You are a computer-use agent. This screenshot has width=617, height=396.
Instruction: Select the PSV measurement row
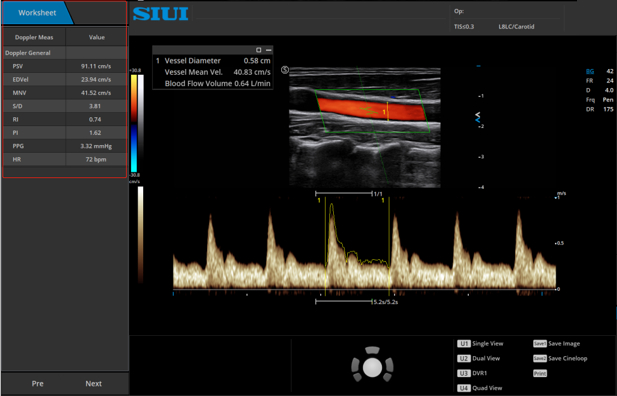tap(65, 66)
